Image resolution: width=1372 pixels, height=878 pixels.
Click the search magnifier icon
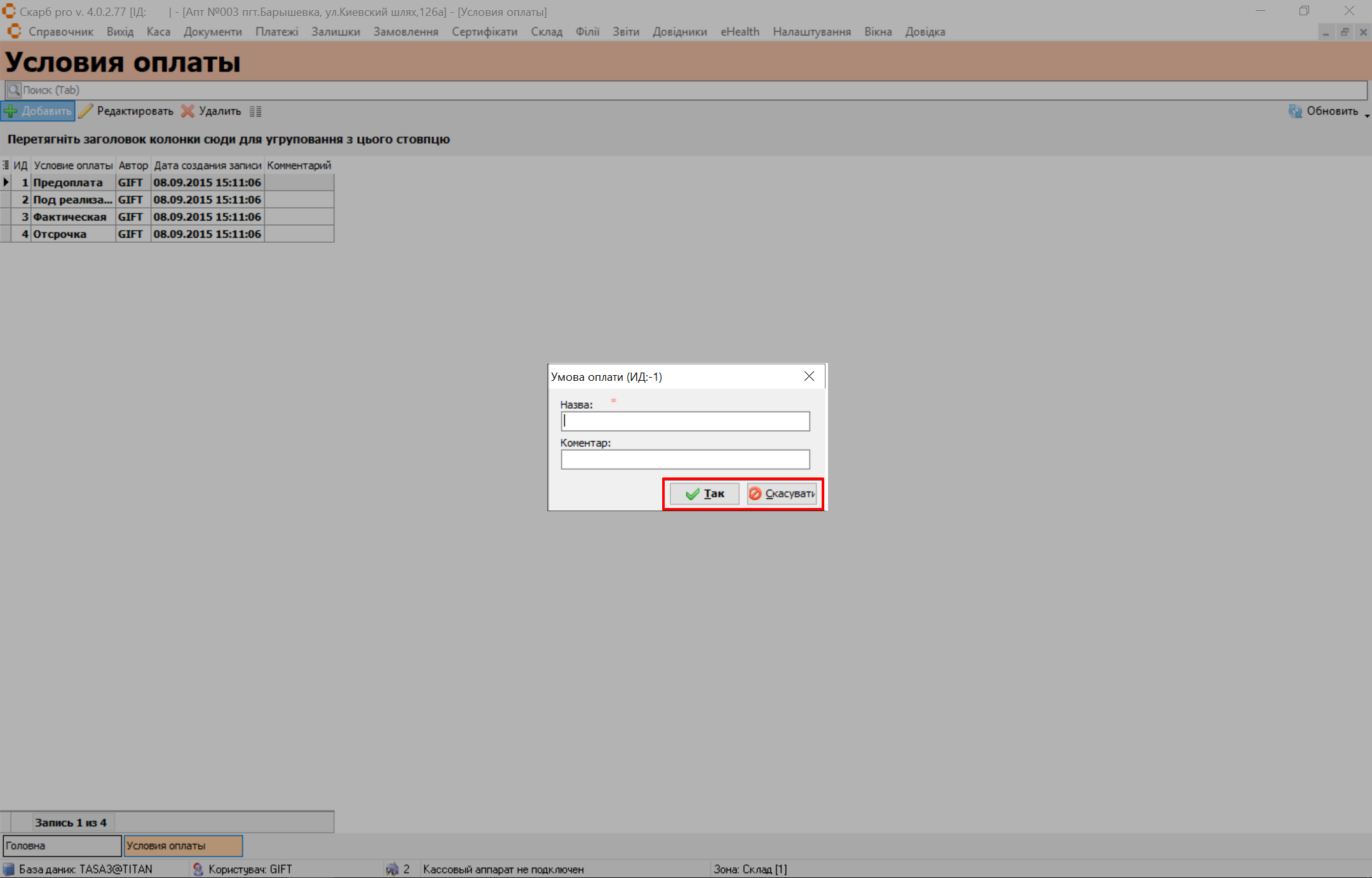click(x=14, y=90)
